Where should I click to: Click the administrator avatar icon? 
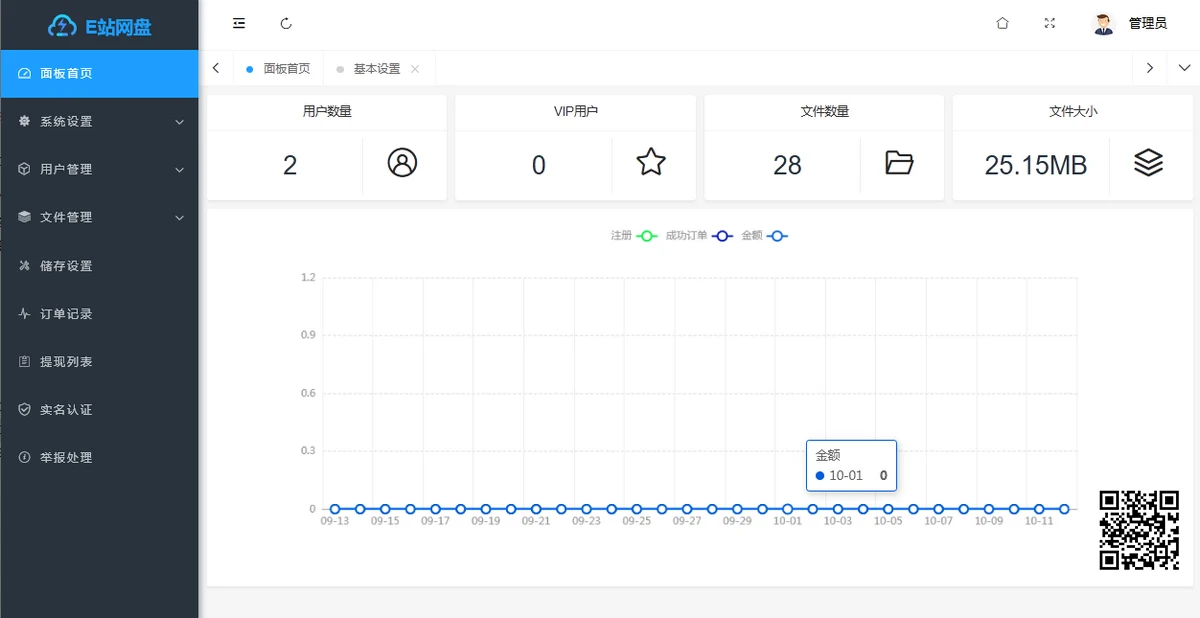click(x=1104, y=24)
